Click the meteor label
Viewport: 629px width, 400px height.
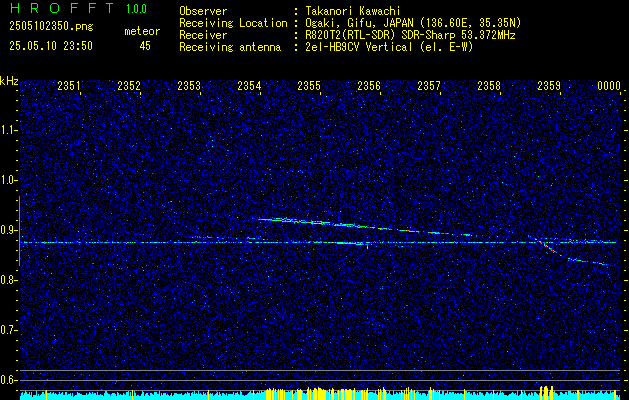pos(142,31)
